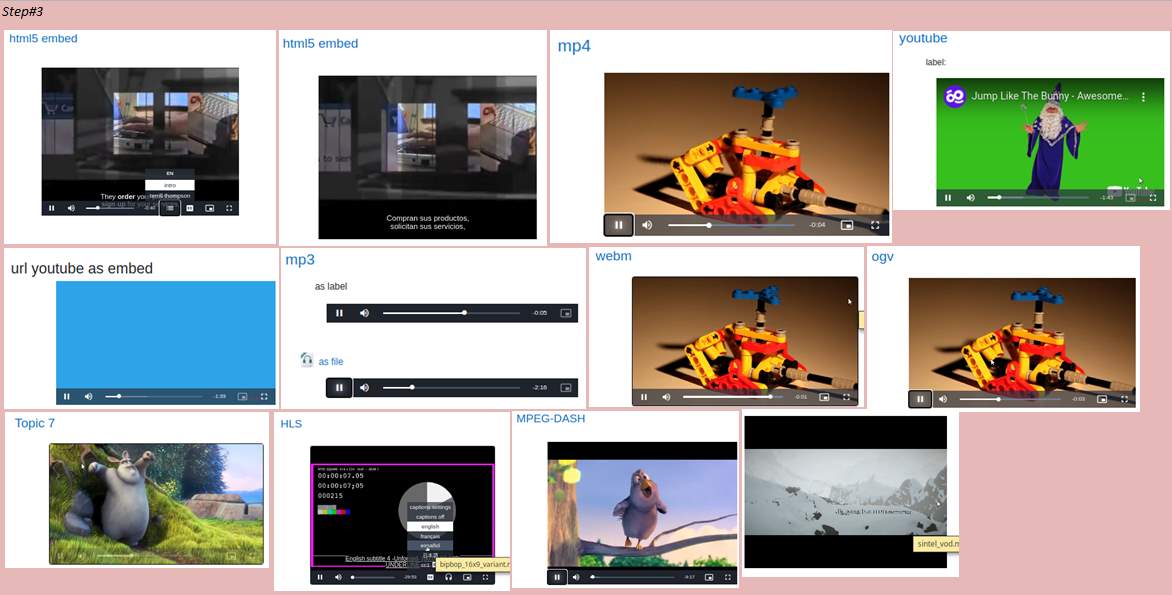Mute the ogv video
The width and height of the screenshot is (1172, 595).
coord(943,399)
